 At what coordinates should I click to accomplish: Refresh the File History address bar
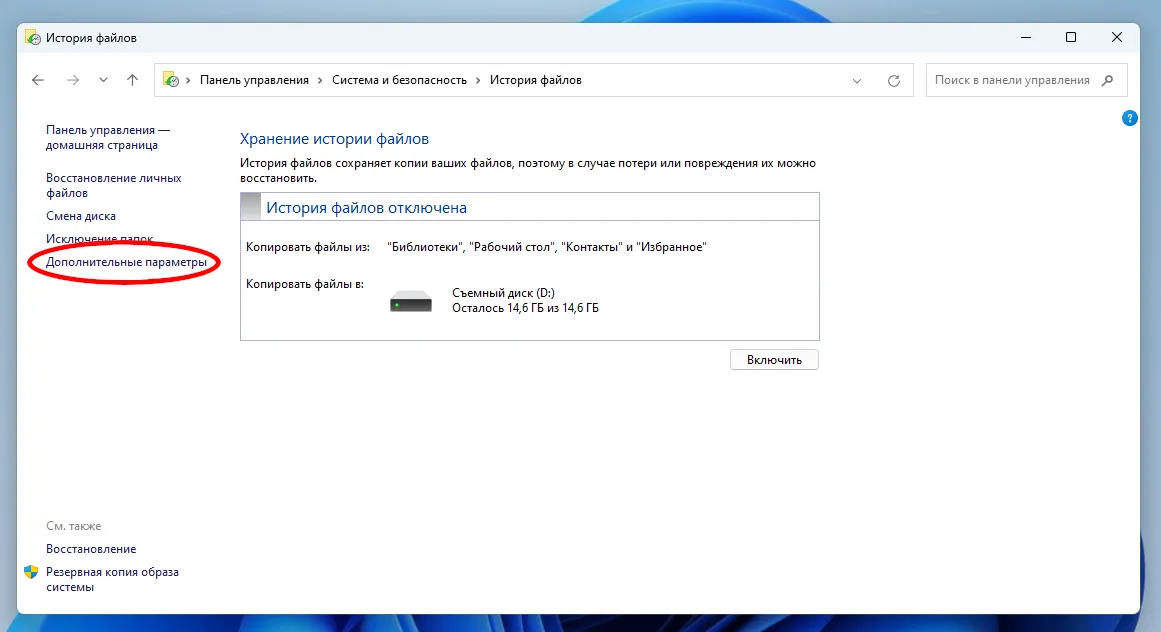[894, 80]
